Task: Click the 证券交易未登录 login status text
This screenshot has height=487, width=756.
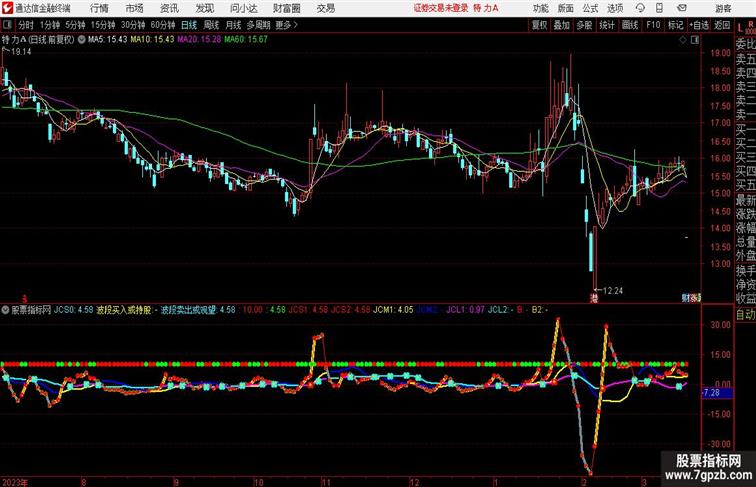Action: [441, 8]
